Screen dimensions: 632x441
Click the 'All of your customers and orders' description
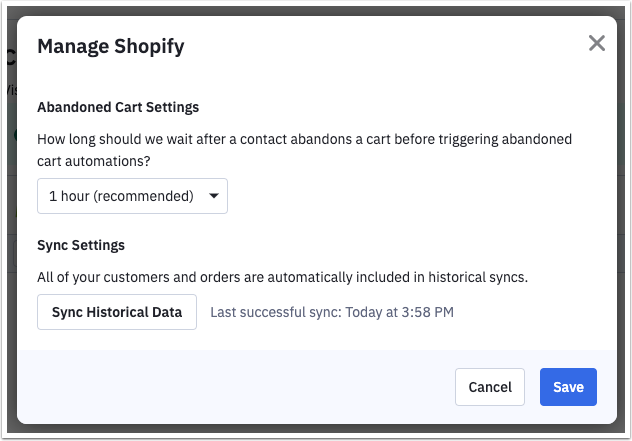point(281,276)
